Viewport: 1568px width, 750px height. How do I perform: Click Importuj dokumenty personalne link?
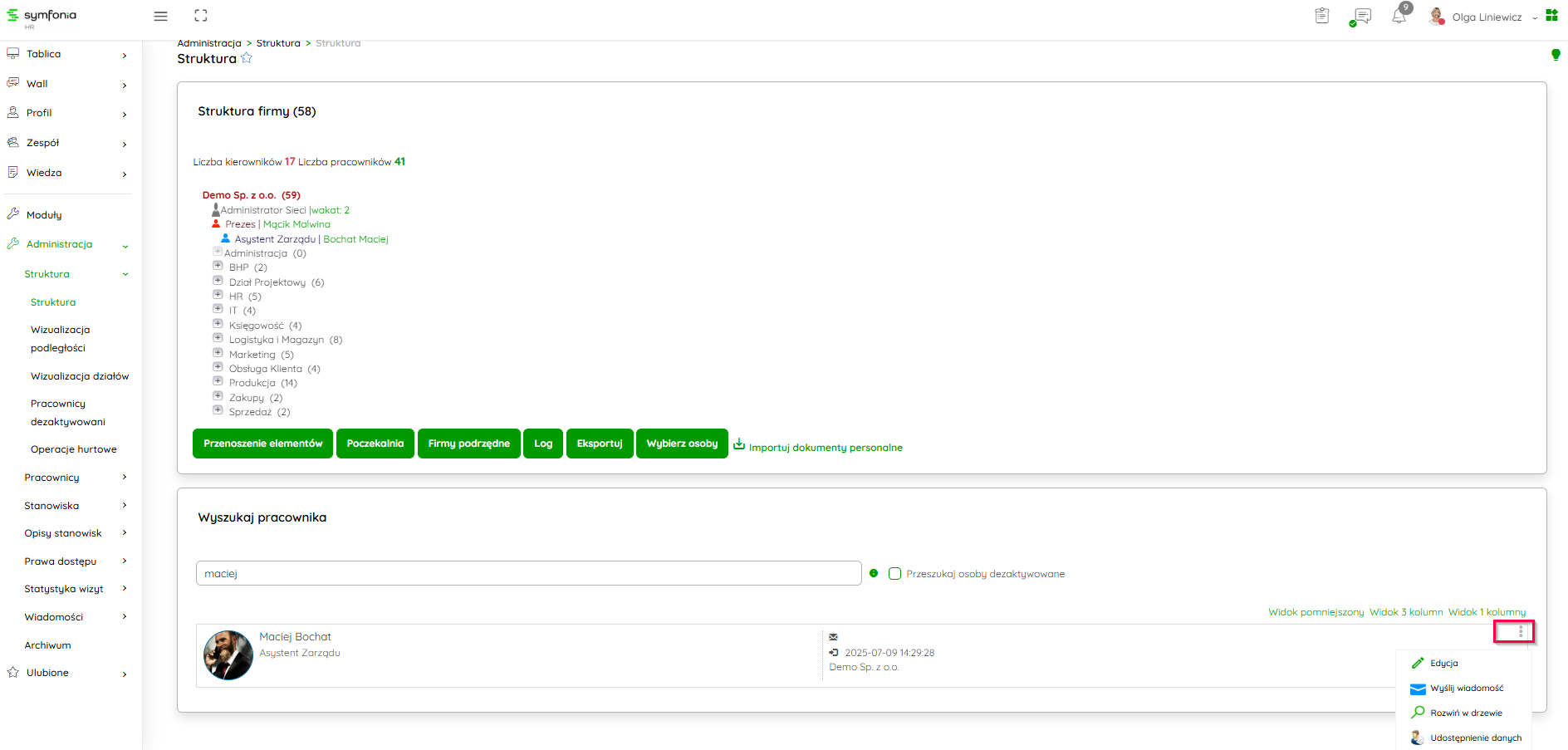pyautogui.click(x=825, y=448)
